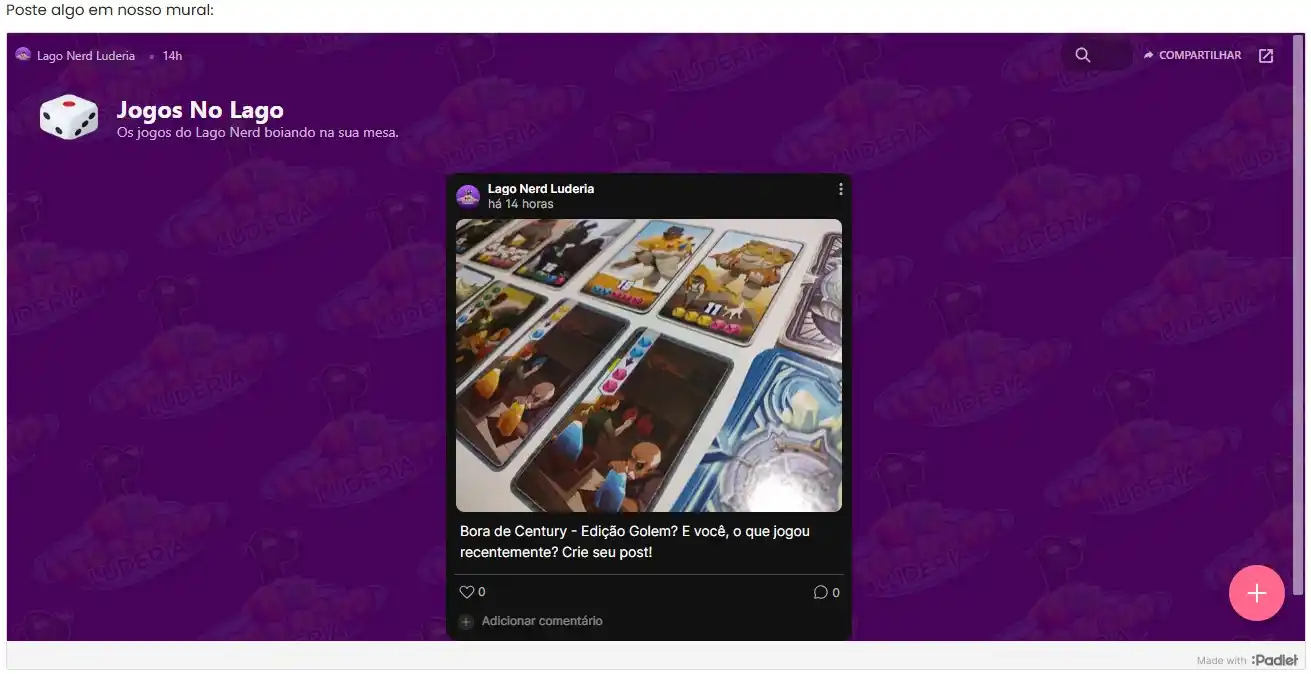Open the search magnifier in Padlet header
This screenshot has height=674, width=1311.
coord(1082,55)
